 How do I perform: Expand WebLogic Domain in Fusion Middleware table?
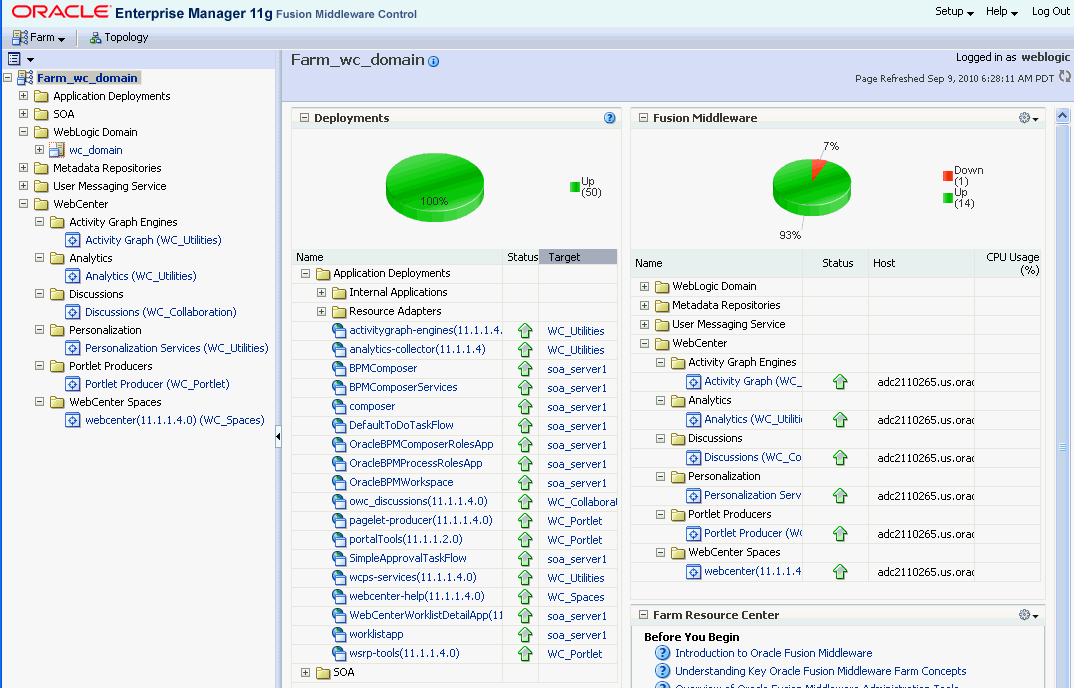(645, 286)
